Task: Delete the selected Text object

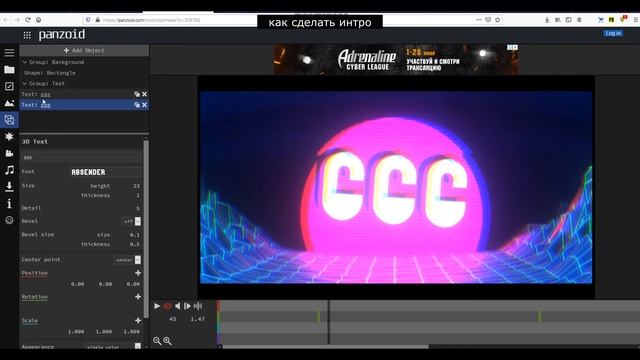Action: click(144, 105)
